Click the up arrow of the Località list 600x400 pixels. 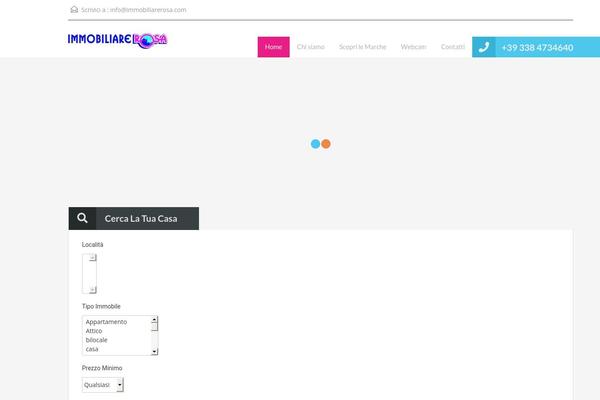pyautogui.click(x=93, y=258)
